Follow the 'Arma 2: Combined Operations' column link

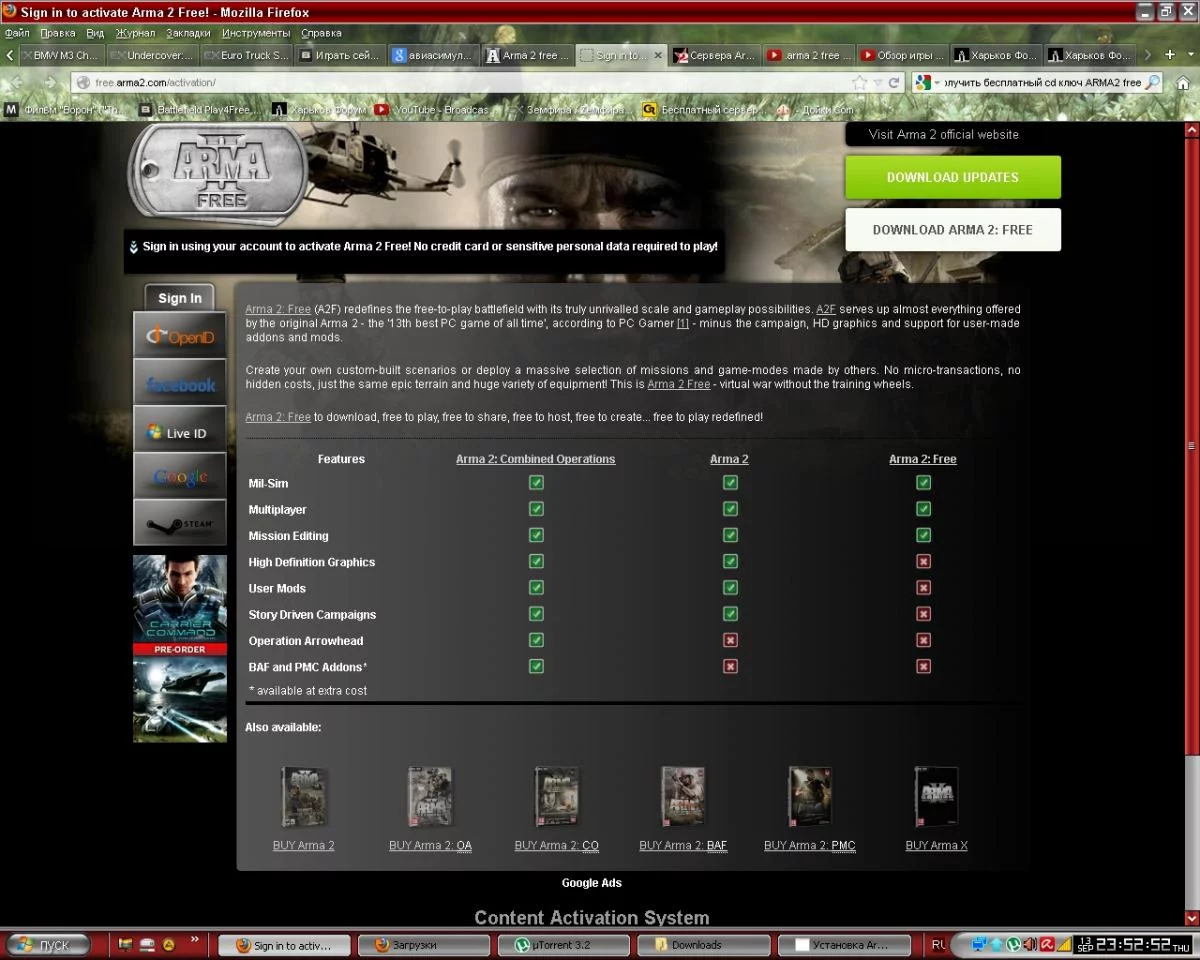coord(536,459)
